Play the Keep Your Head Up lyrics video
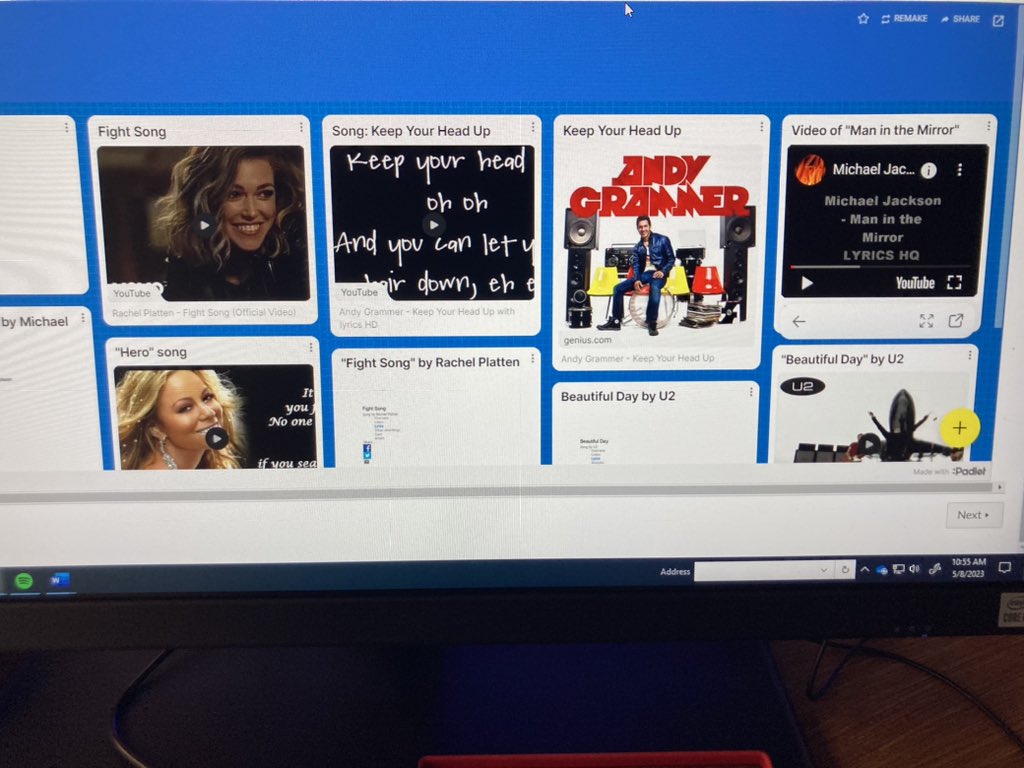The image size is (1024, 768). (434, 225)
